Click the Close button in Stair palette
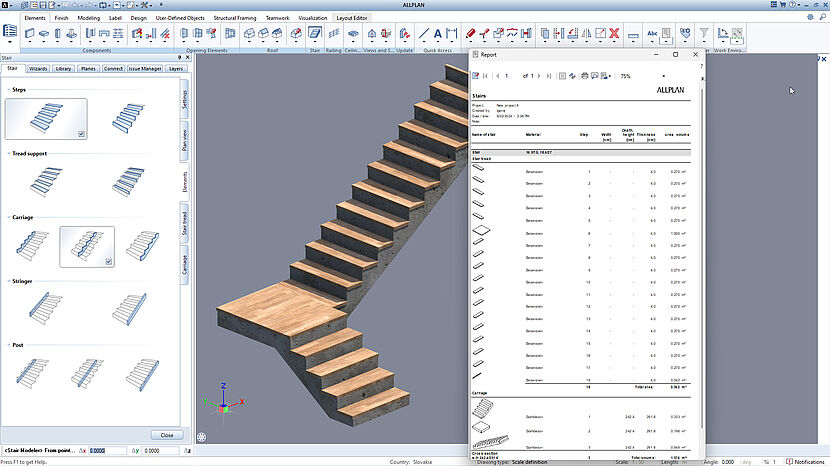830x466 pixels. coord(166,435)
